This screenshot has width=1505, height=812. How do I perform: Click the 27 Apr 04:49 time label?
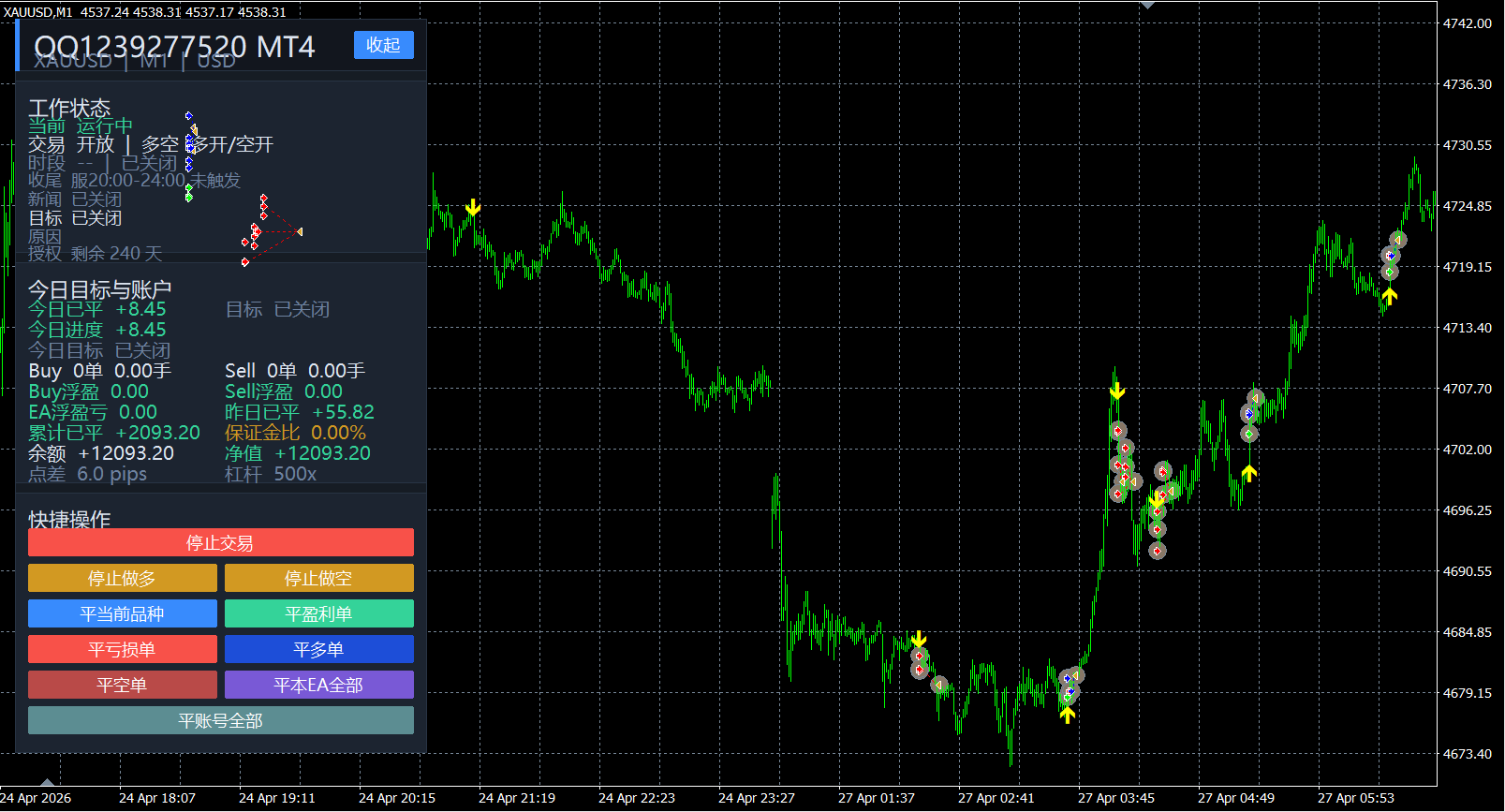(1236, 798)
